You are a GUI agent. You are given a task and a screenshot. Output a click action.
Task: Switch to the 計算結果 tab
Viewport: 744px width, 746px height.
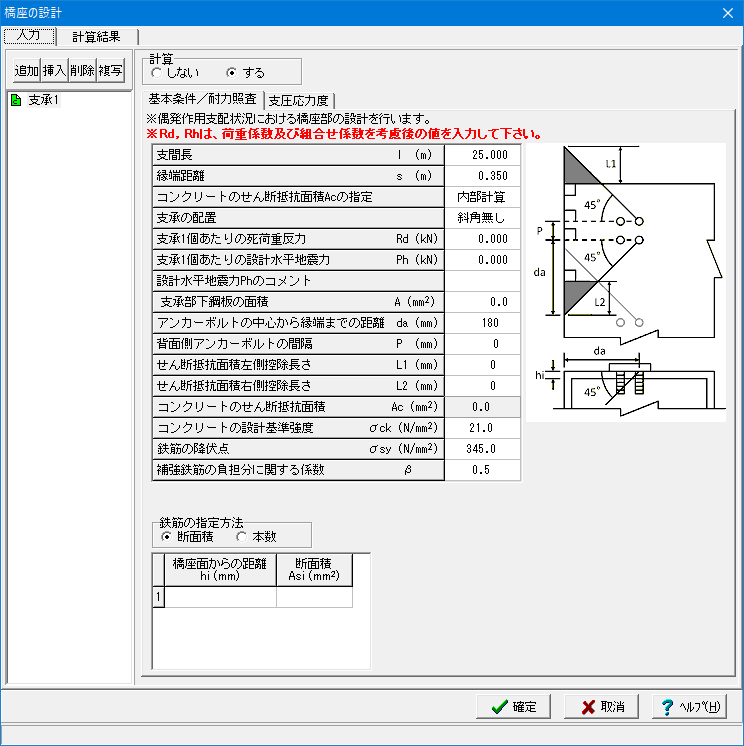(97, 37)
